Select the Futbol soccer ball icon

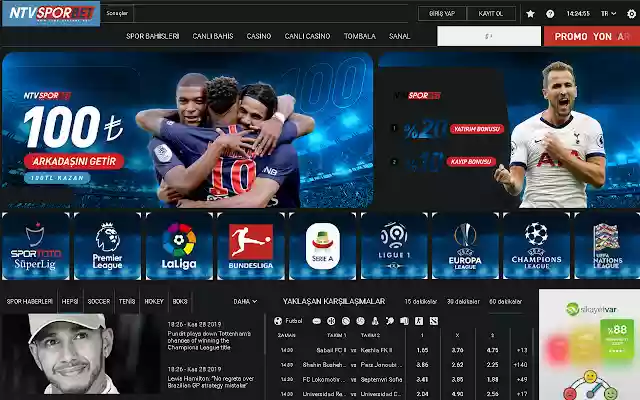pos(278,321)
